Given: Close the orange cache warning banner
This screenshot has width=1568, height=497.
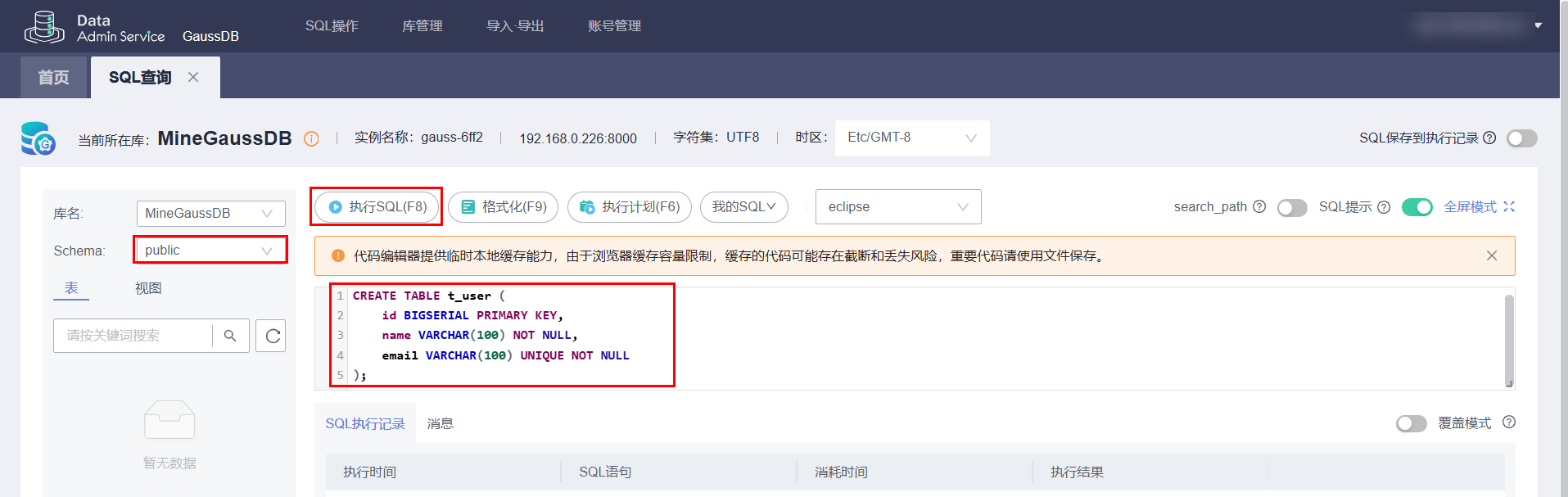Looking at the screenshot, I should point(1491,256).
